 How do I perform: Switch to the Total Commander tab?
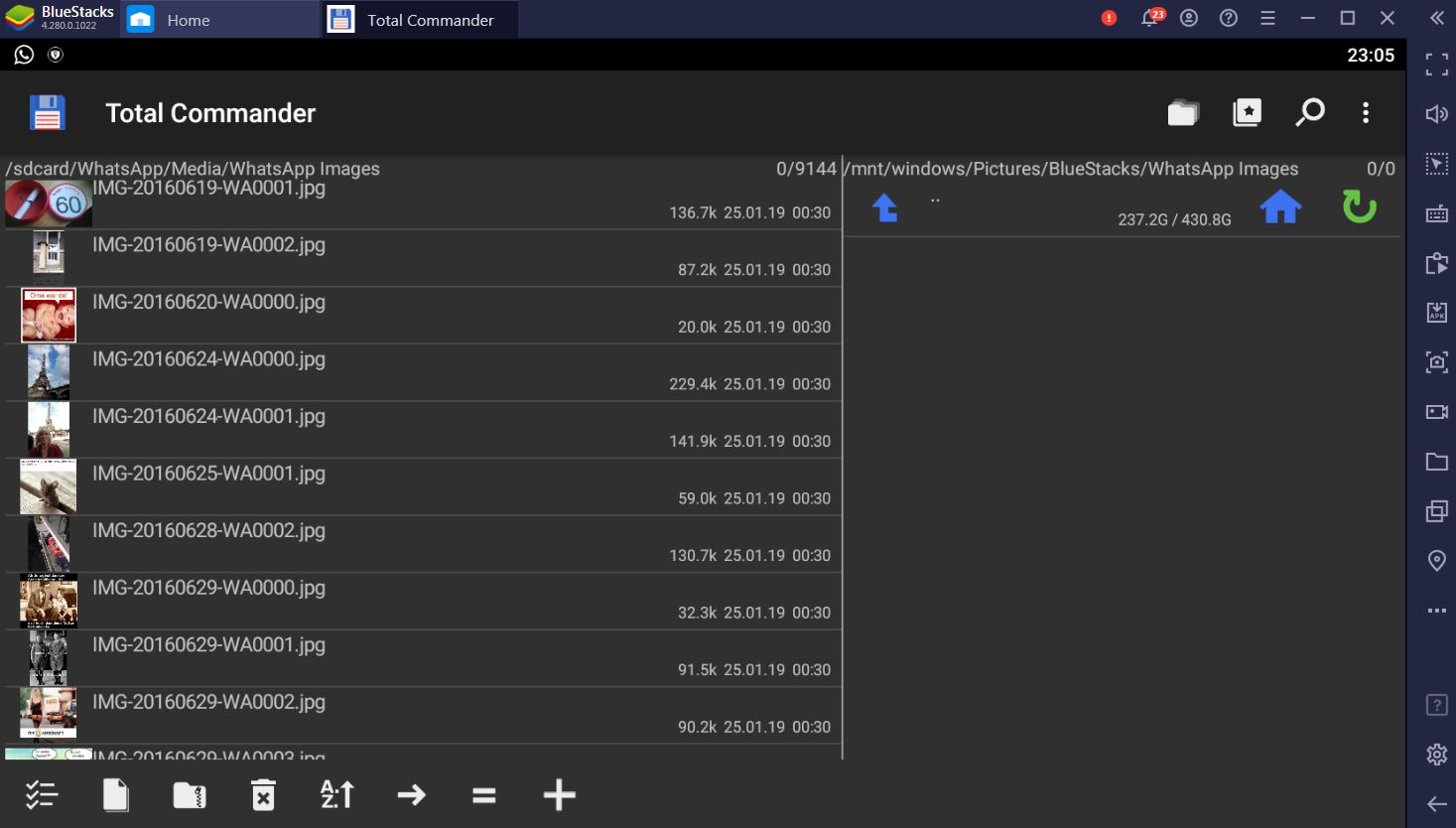420,20
